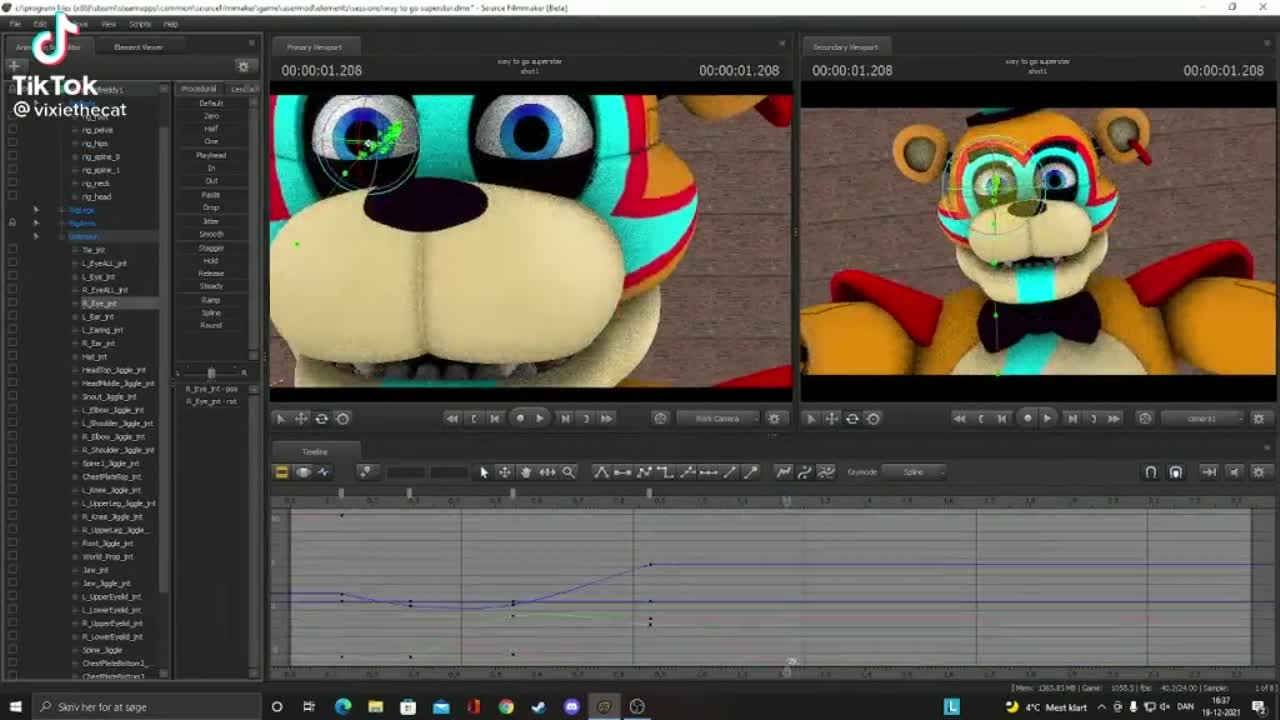
Task: Toggle visibility checkbox for Hat_jnt row
Action: tap(12, 357)
